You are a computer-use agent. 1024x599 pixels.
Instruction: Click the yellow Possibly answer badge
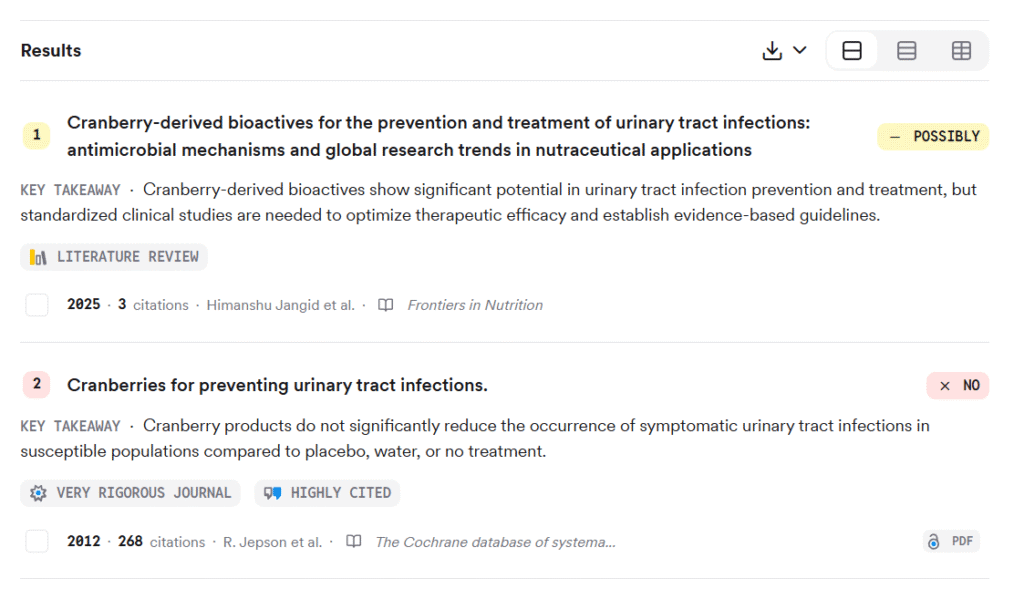[933, 137]
